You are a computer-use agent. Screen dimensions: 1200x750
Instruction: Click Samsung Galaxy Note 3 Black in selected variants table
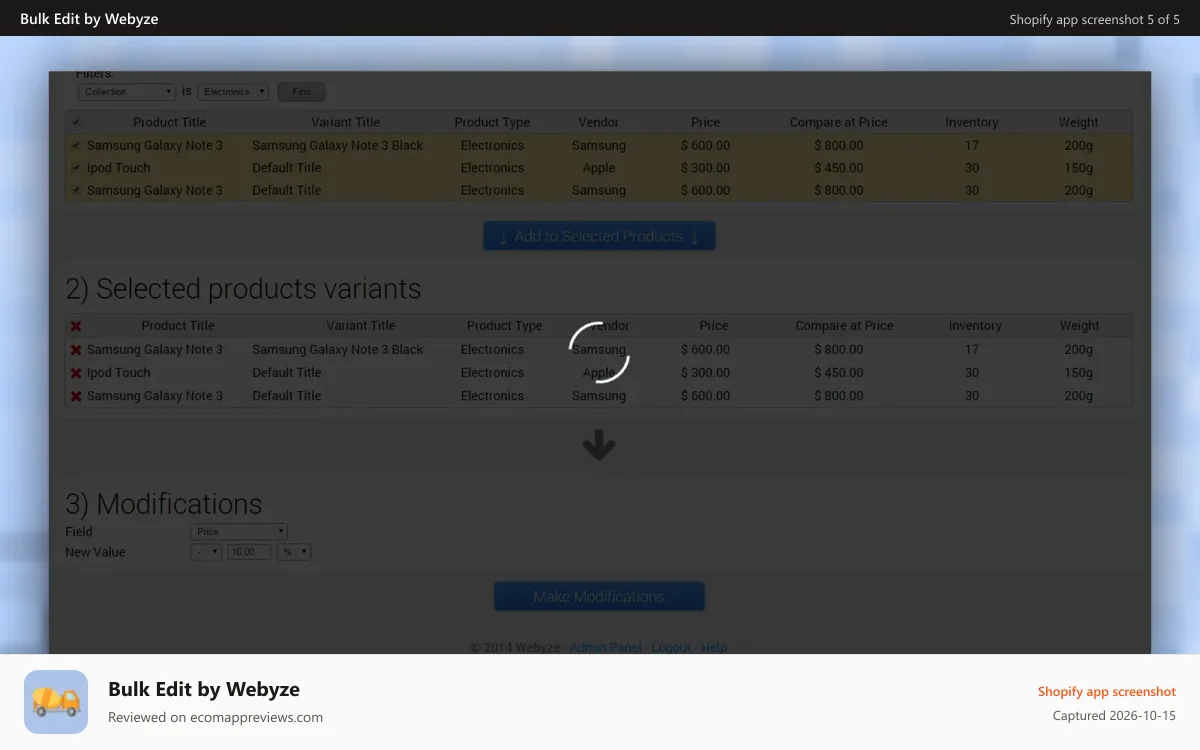(338, 350)
